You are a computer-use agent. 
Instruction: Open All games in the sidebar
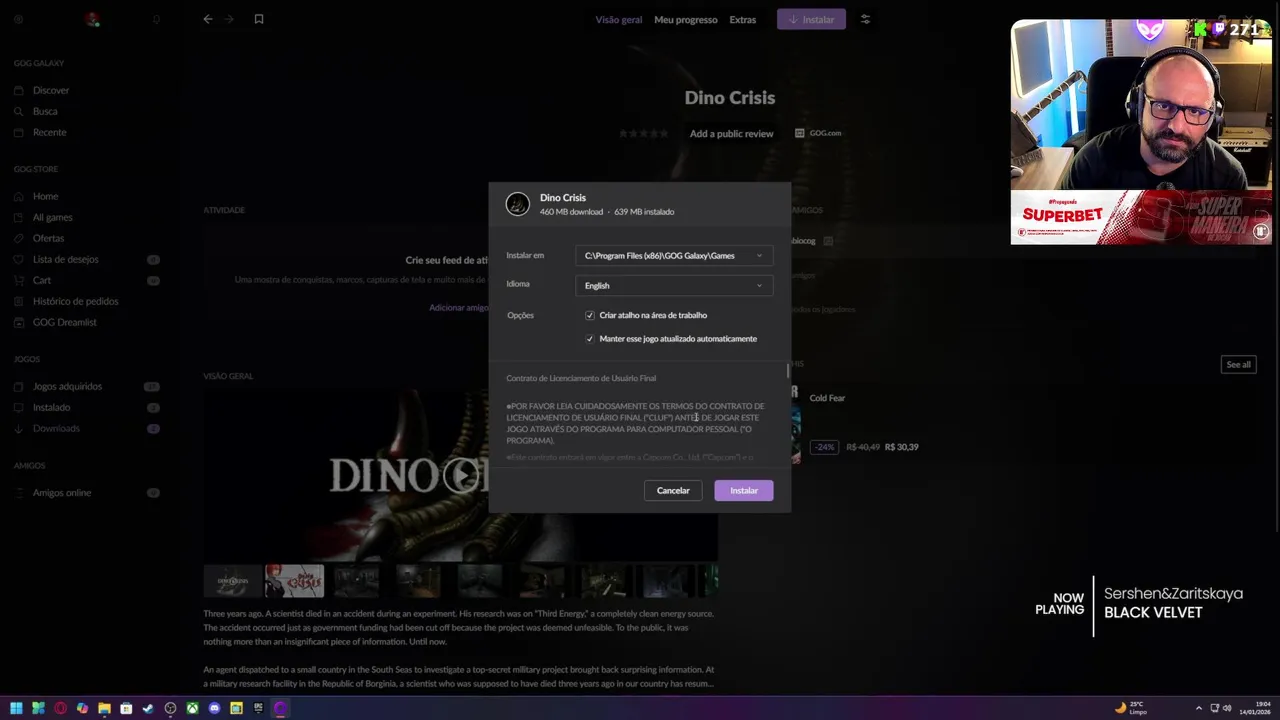[x=52, y=217]
